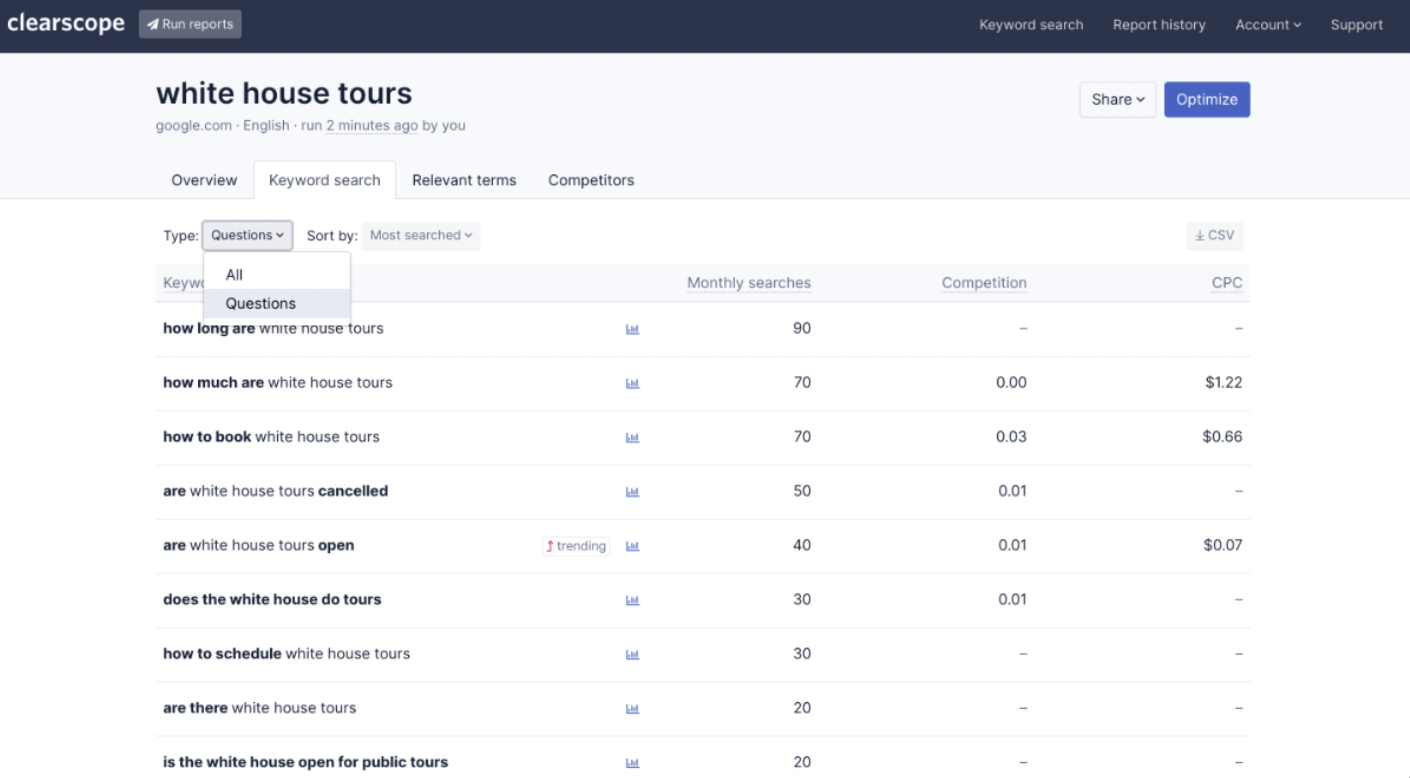Click the 90 monthly searches value
Image resolution: width=1410 pixels, height=778 pixels.
pyautogui.click(x=802, y=329)
